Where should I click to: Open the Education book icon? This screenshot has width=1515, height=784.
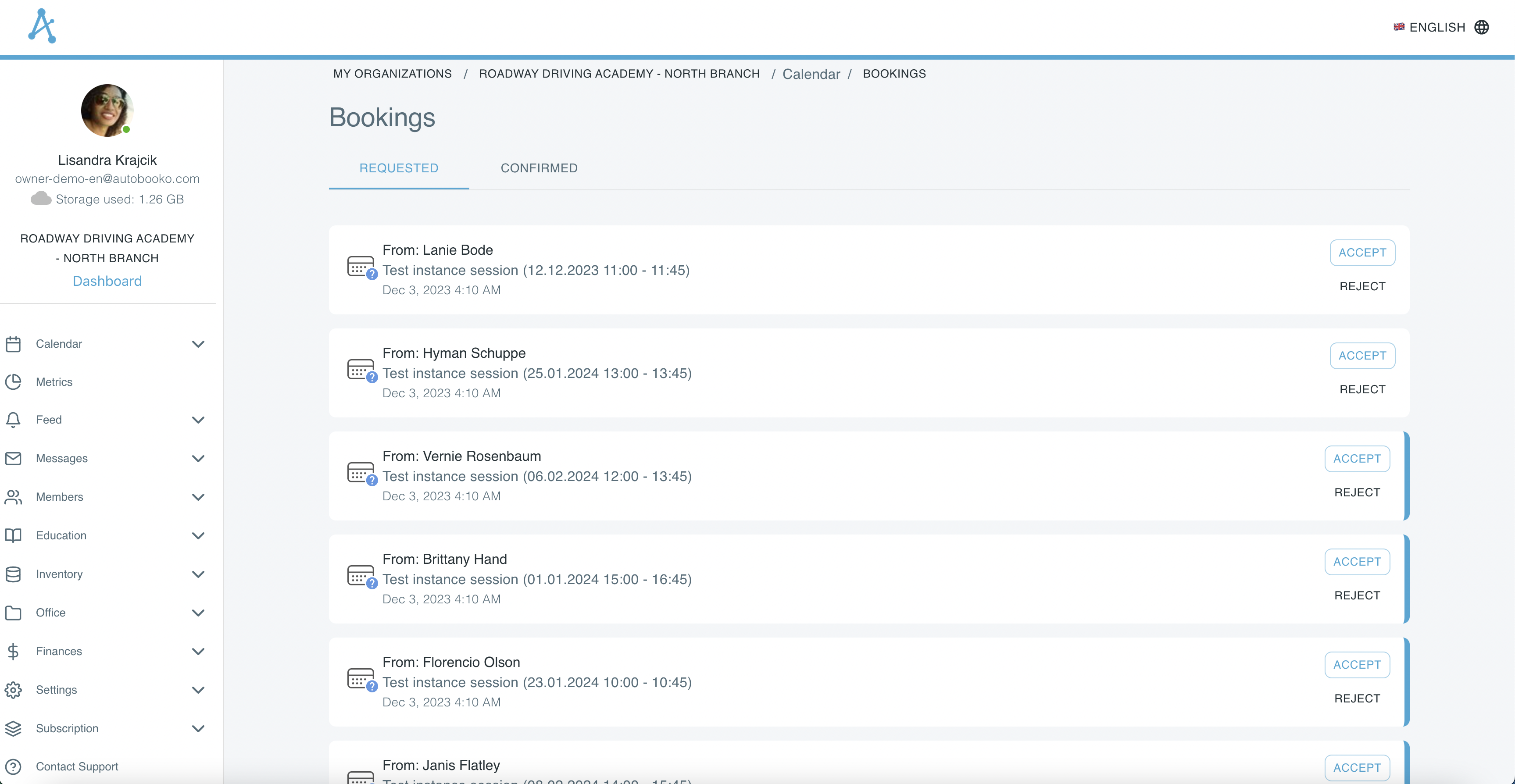[x=14, y=535]
